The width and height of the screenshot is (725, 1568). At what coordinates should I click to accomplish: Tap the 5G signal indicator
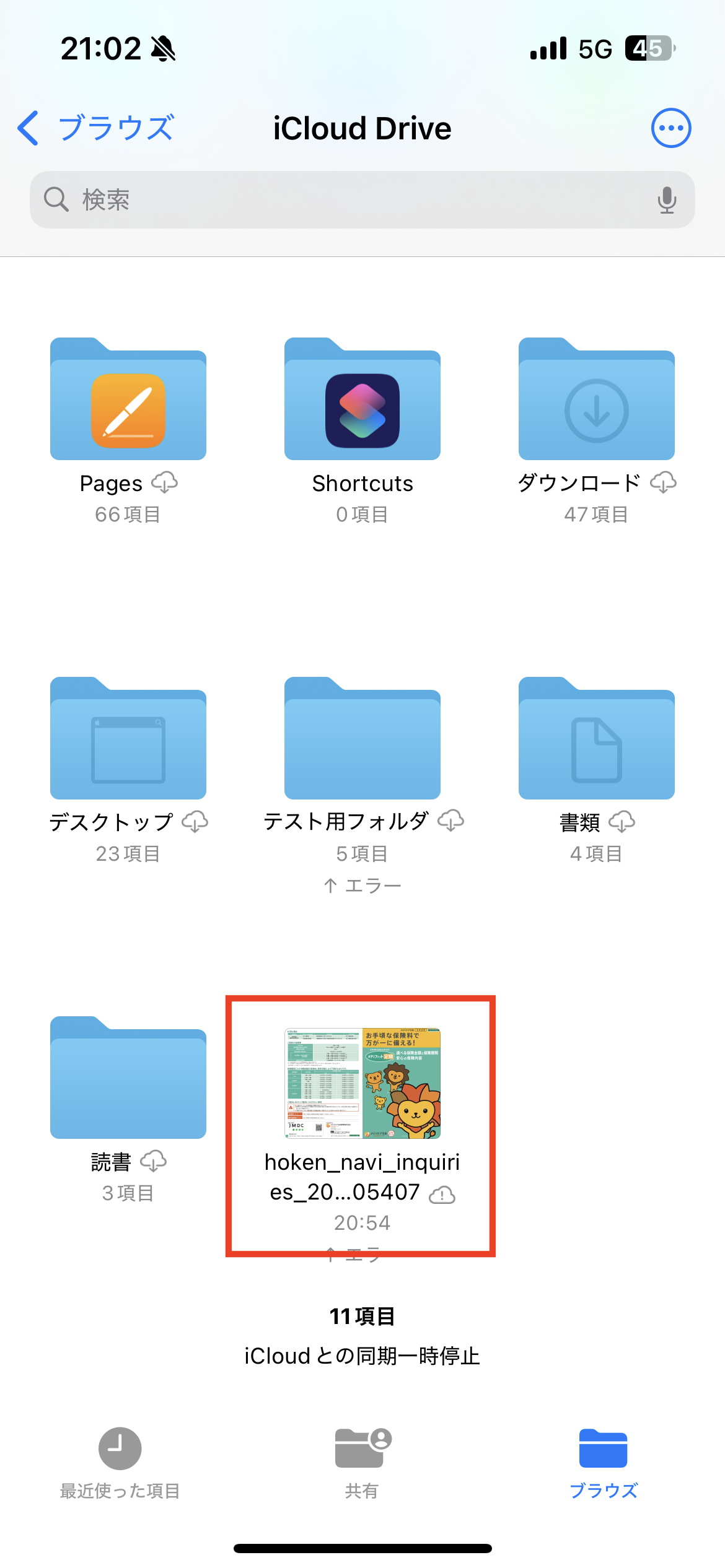595,48
